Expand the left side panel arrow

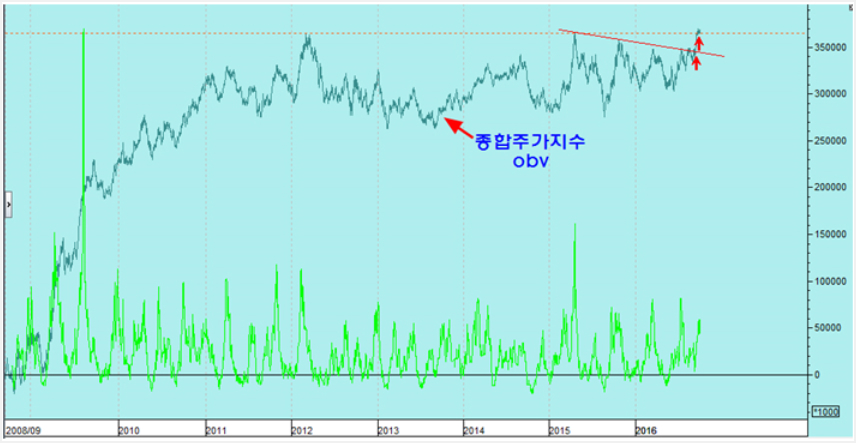[x=9, y=203]
